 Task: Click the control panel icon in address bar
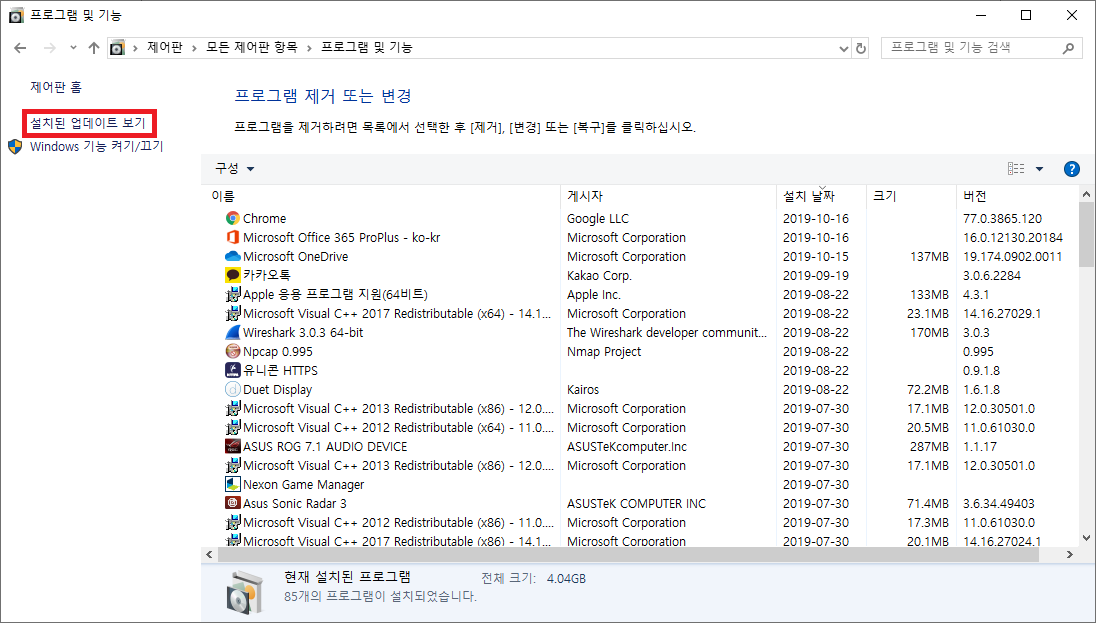click(117, 48)
